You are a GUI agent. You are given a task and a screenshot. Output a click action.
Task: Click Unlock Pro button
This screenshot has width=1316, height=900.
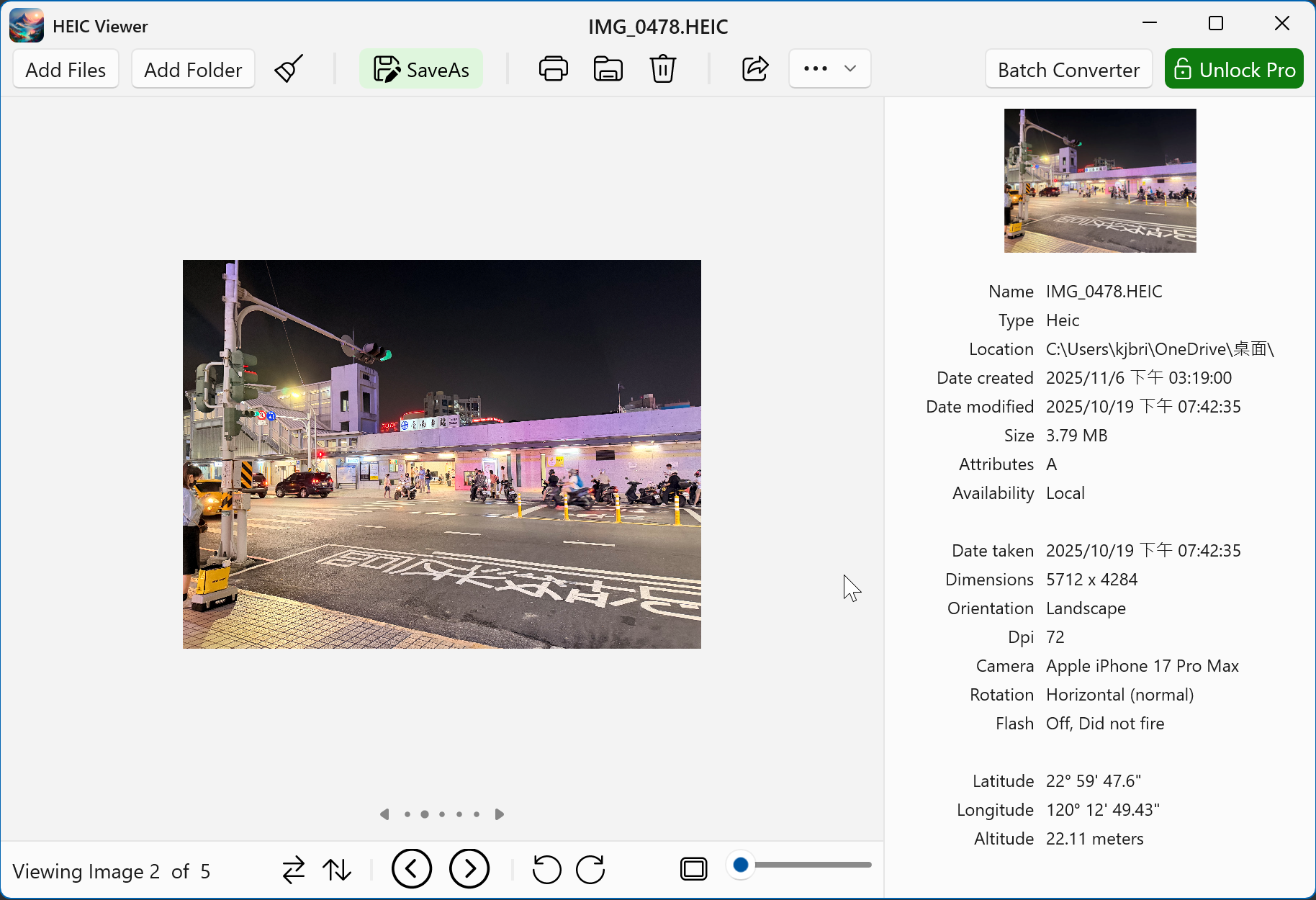1234,69
